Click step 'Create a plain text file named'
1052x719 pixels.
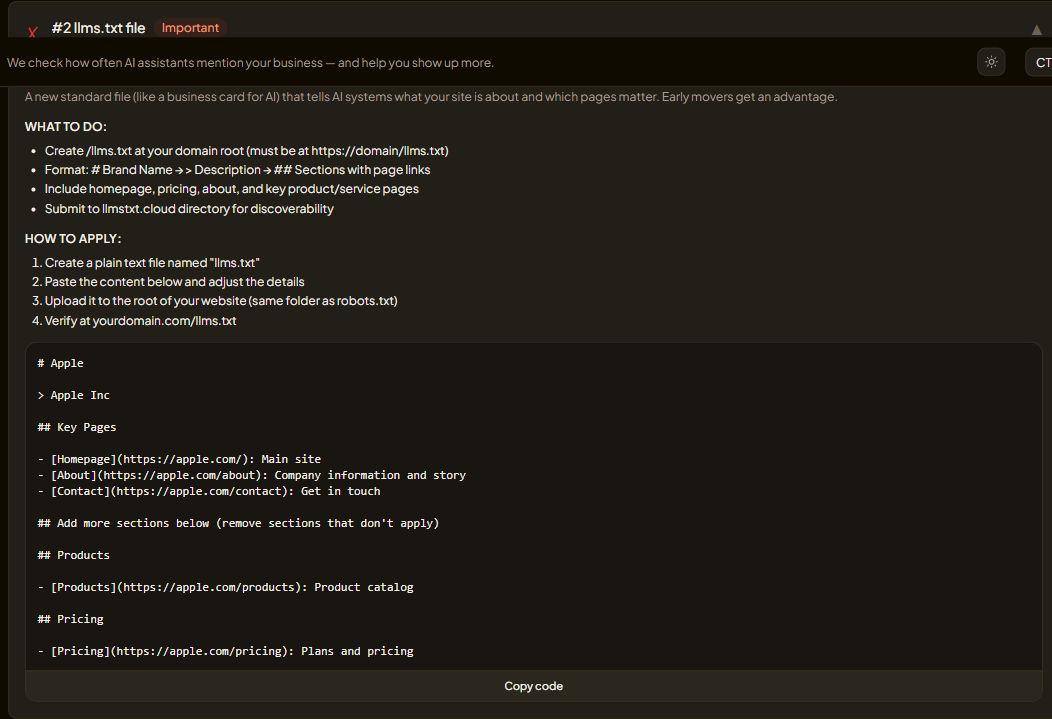pos(152,263)
